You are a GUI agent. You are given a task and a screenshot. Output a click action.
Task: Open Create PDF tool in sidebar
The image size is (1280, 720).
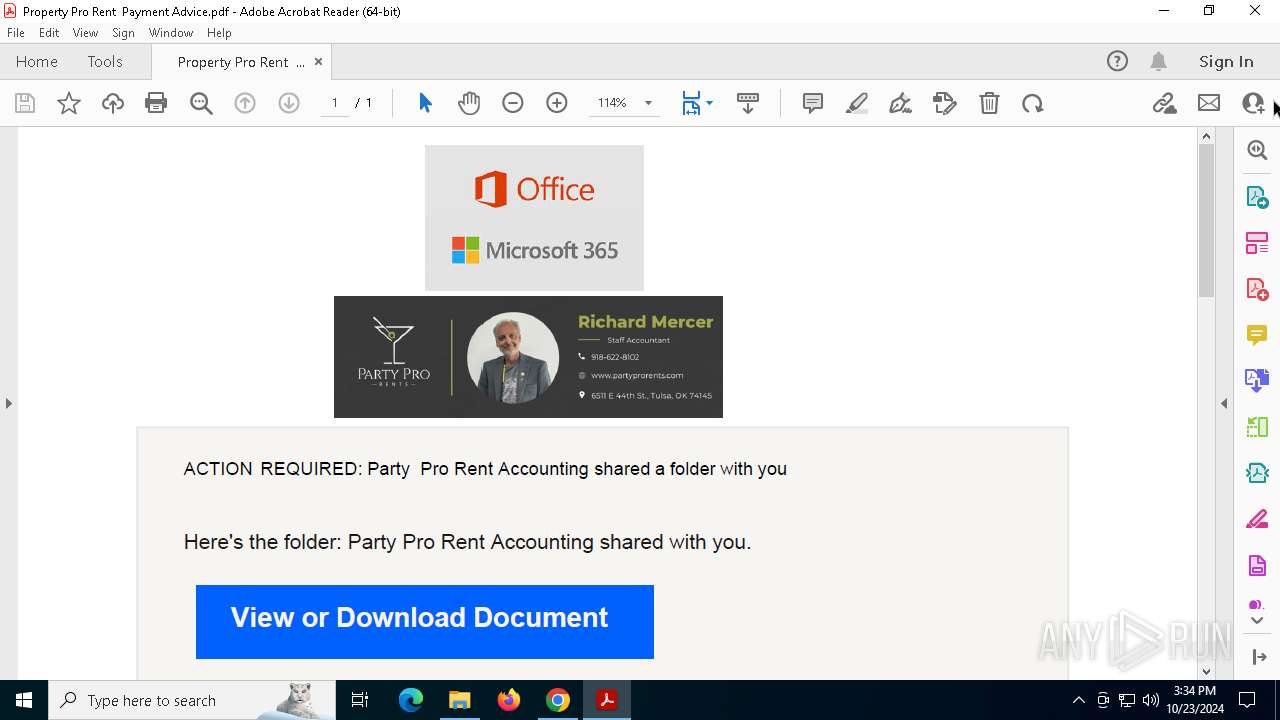(x=1257, y=289)
